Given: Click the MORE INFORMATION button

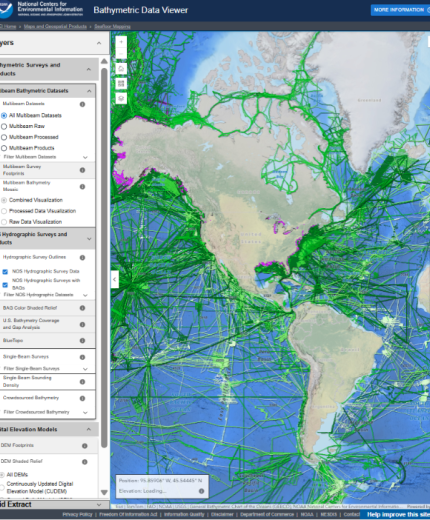Looking at the screenshot, I should click(x=400, y=10).
